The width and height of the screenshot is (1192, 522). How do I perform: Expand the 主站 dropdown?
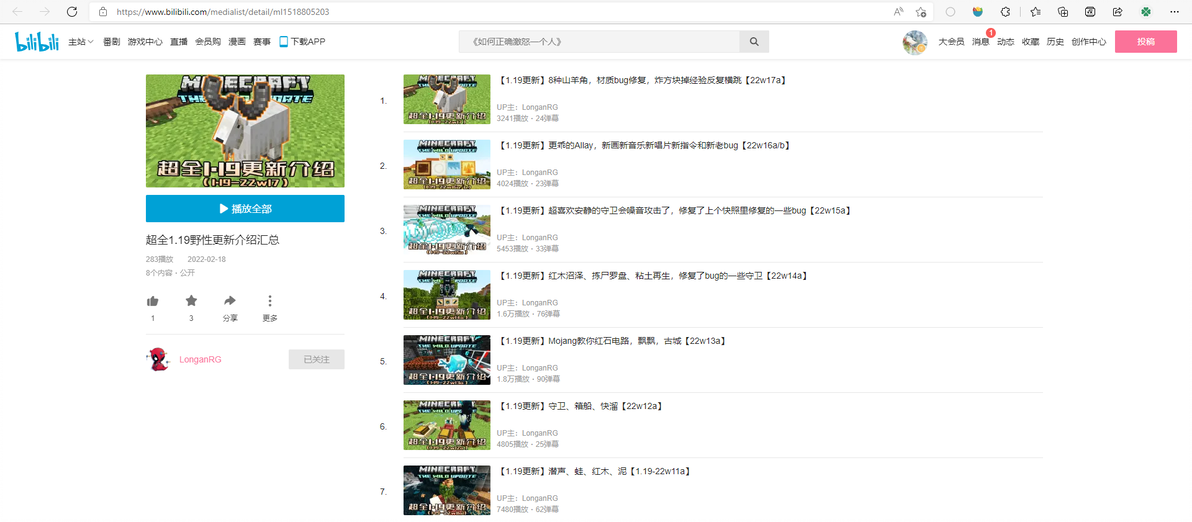coord(81,42)
